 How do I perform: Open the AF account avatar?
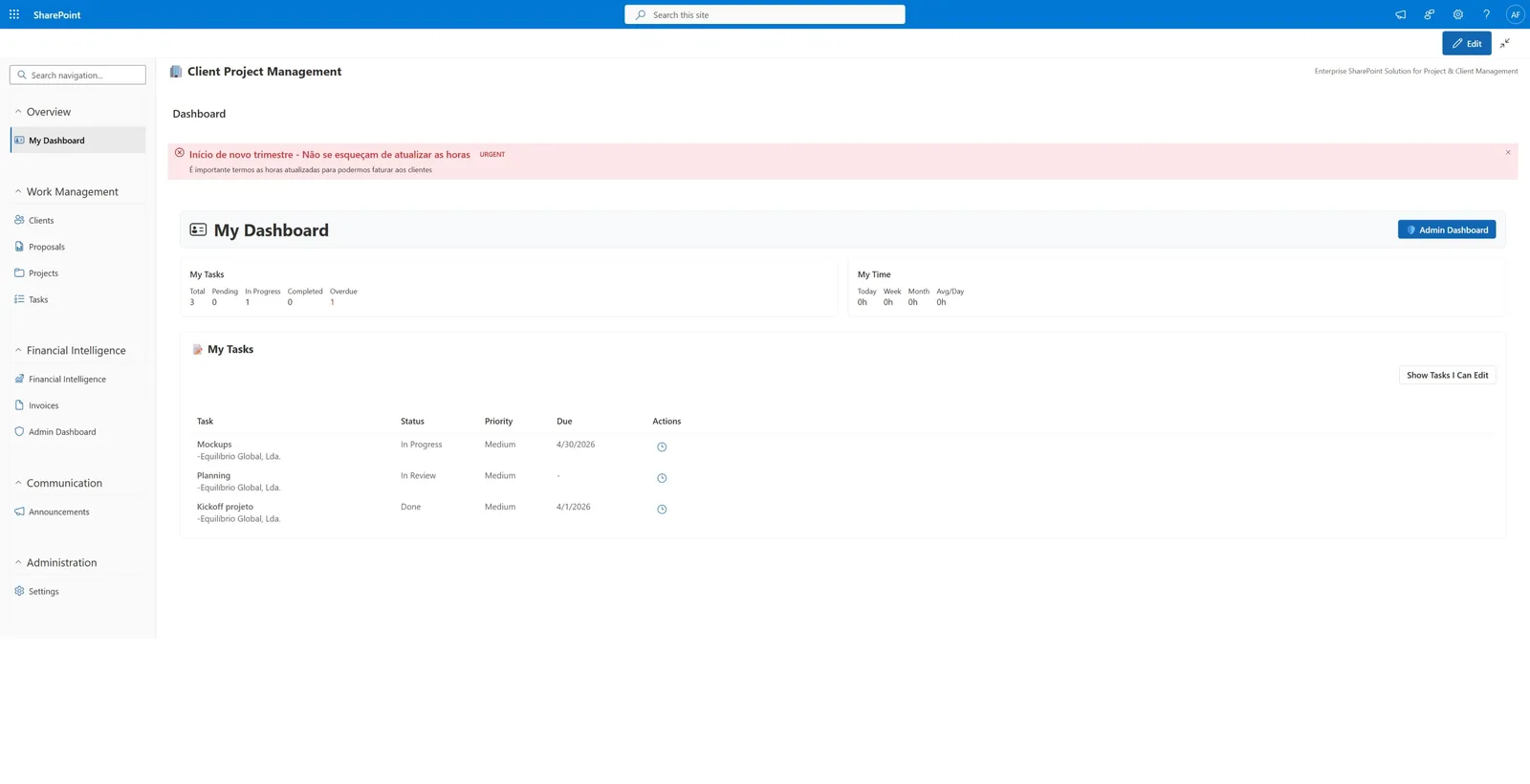tap(1515, 14)
